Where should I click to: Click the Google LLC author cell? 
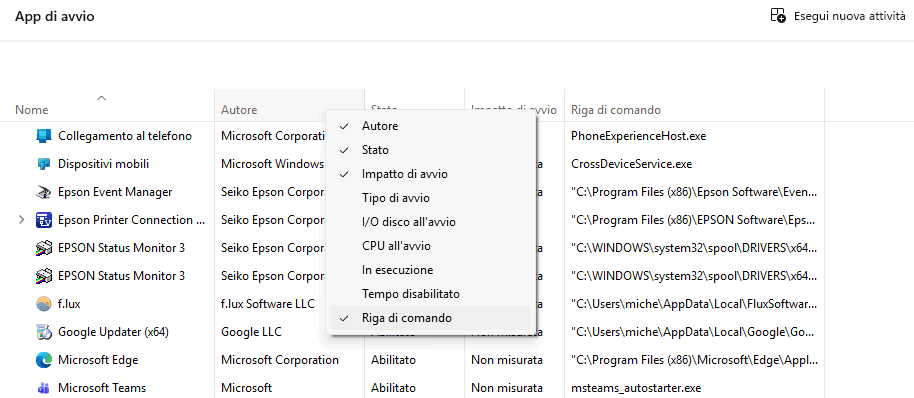click(251, 332)
